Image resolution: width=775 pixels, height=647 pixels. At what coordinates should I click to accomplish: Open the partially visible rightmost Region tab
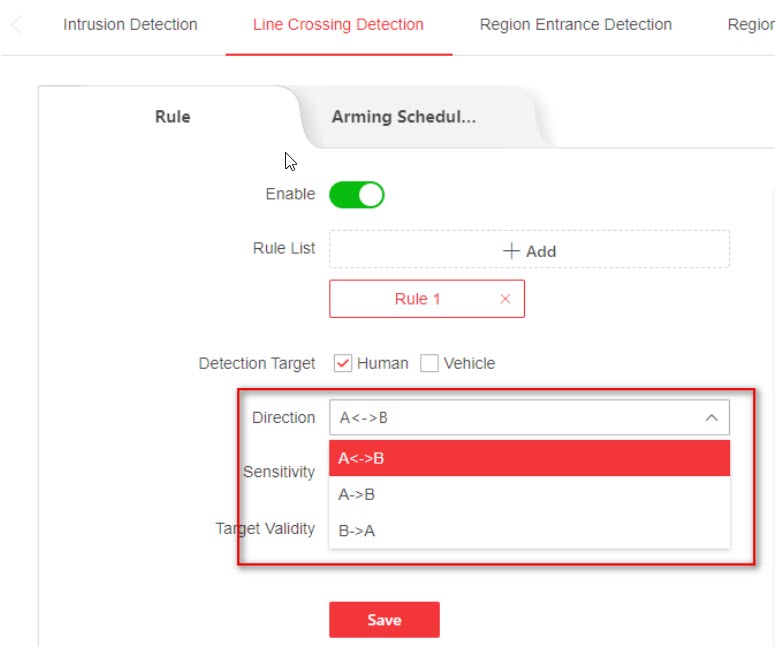click(x=750, y=25)
